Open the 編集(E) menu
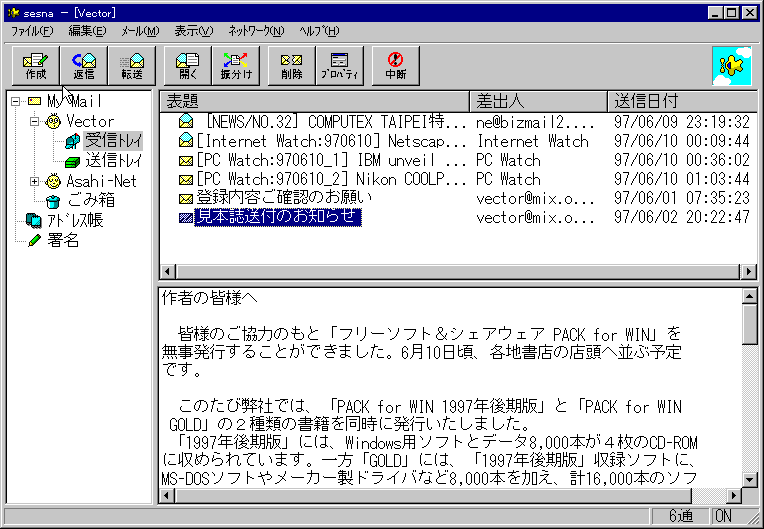This screenshot has height=529, width=764. click(87, 31)
